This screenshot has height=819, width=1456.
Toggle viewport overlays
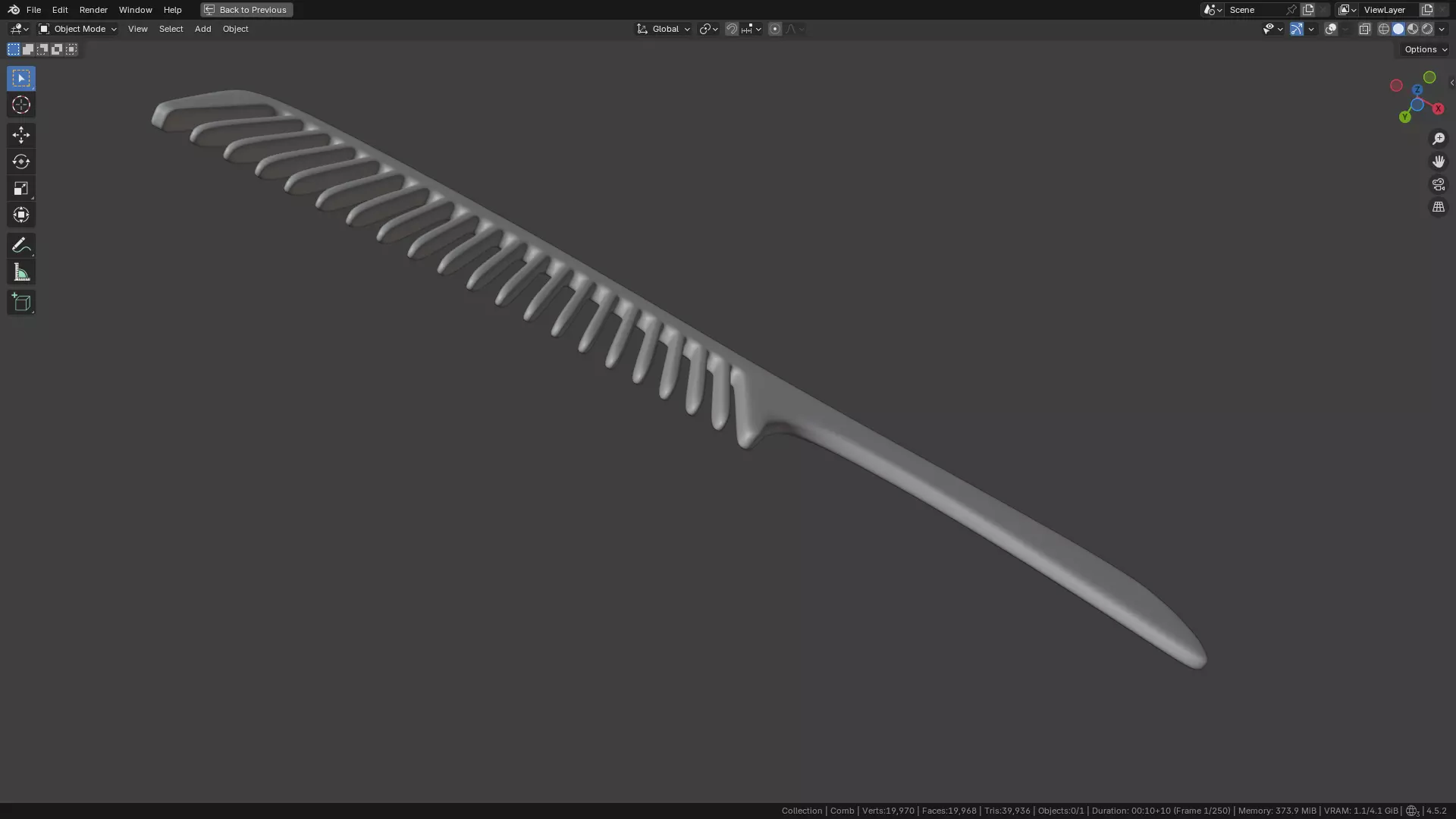click(x=1331, y=29)
